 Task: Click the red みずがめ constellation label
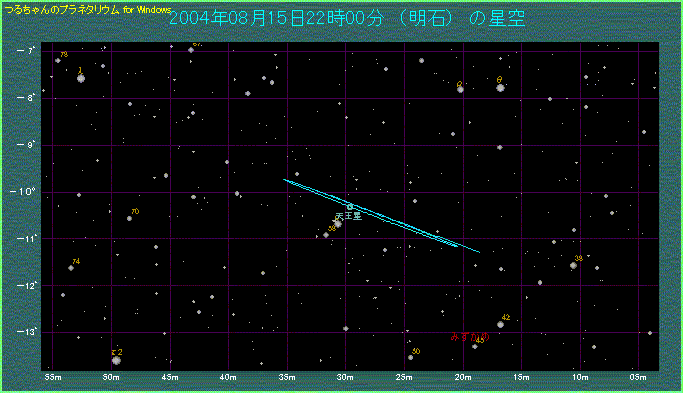(x=470, y=337)
